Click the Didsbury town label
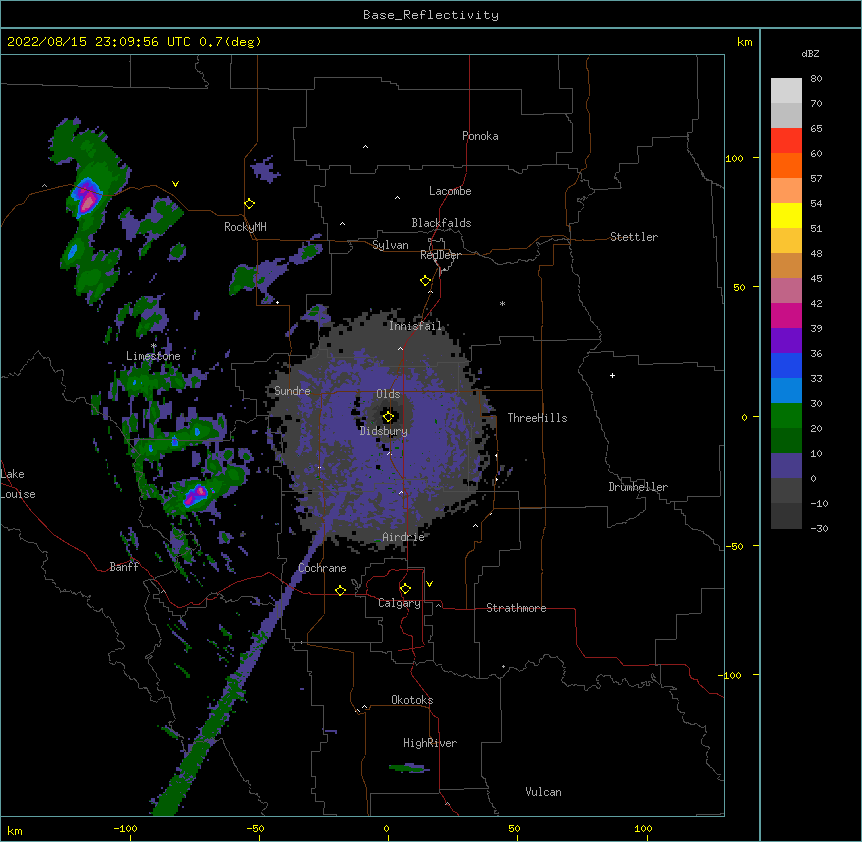 tap(383, 431)
